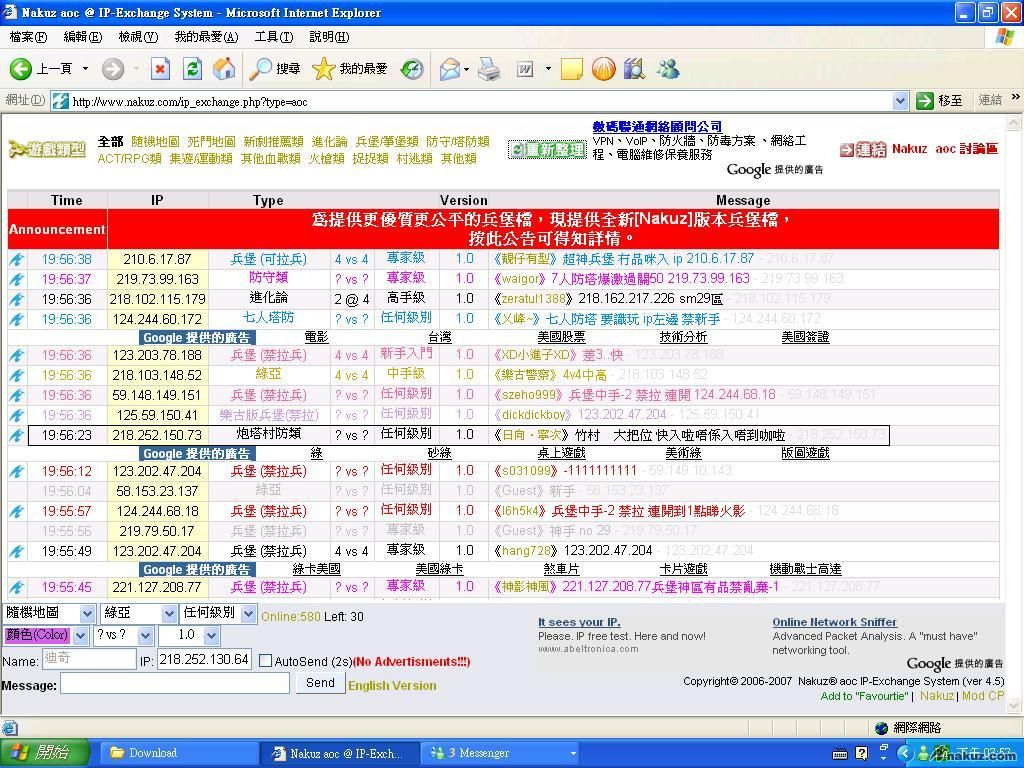Expand the 隨機地圖 map type dropdown
Image resolution: width=1024 pixels, height=768 pixels.
(87, 613)
